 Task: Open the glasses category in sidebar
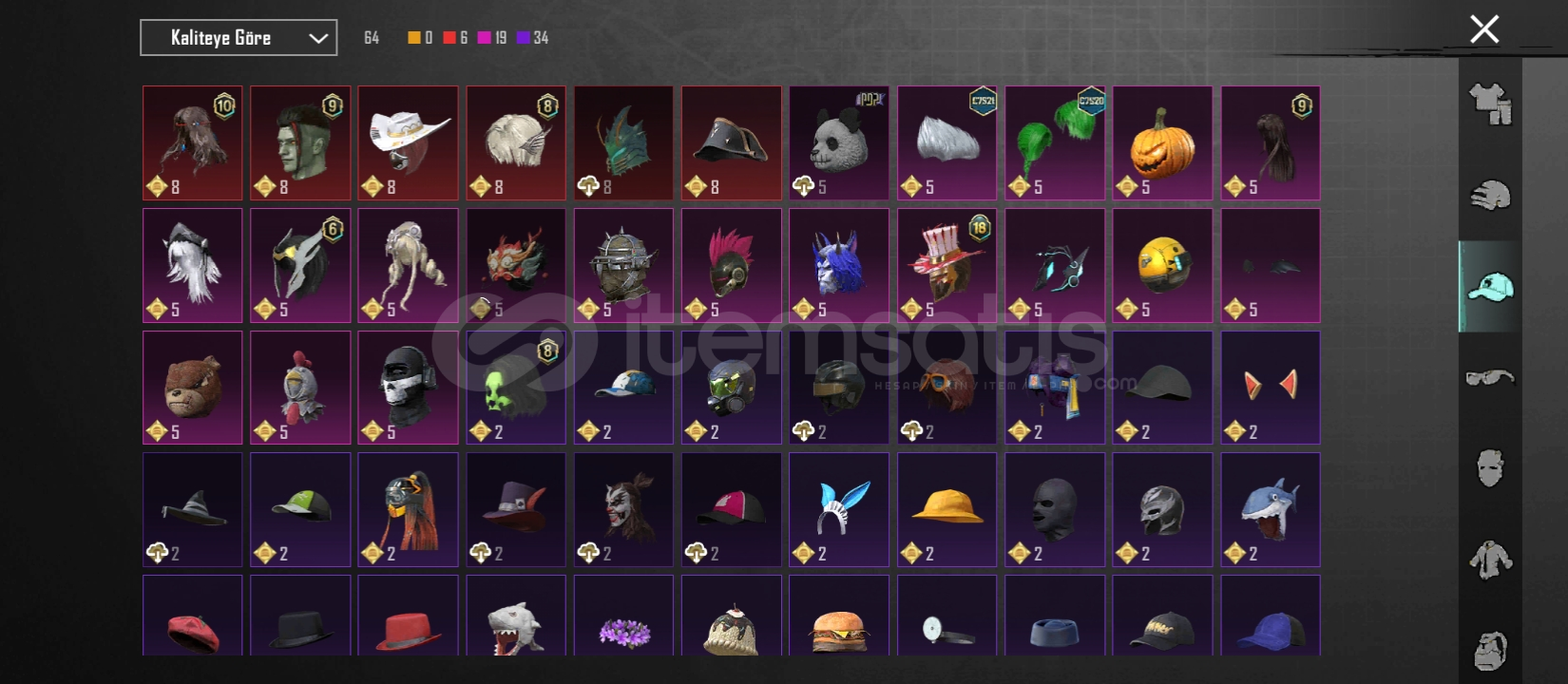[1490, 377]
